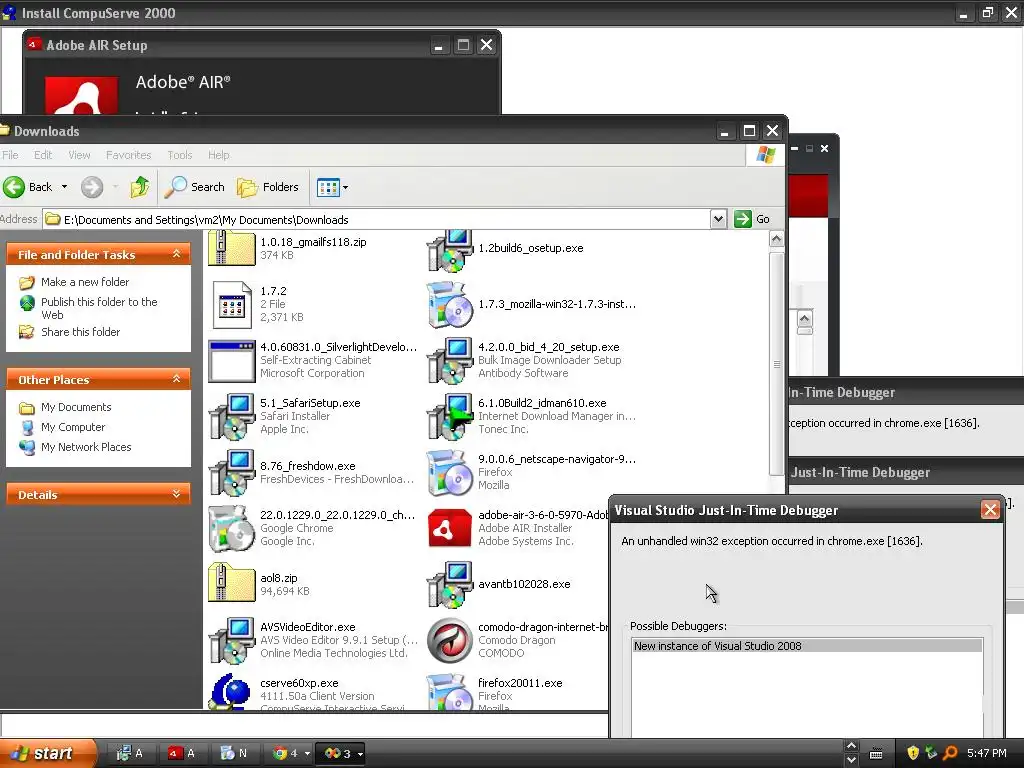Select the 4.2.0.0_bid_4_20_setup.exe icon
Viewport: 1024px width, 768px height.
(x=449, y=360)
